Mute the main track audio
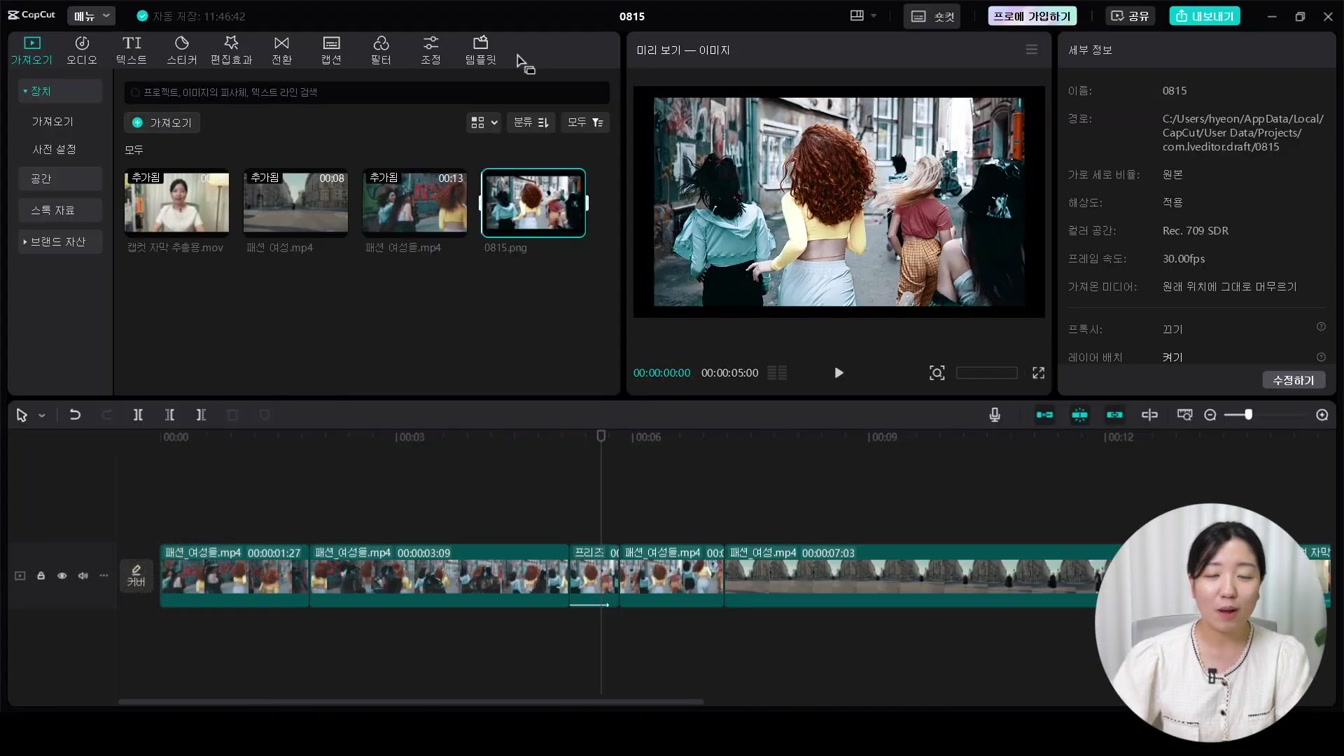1344x756 pixels. (x=83, y=576)
